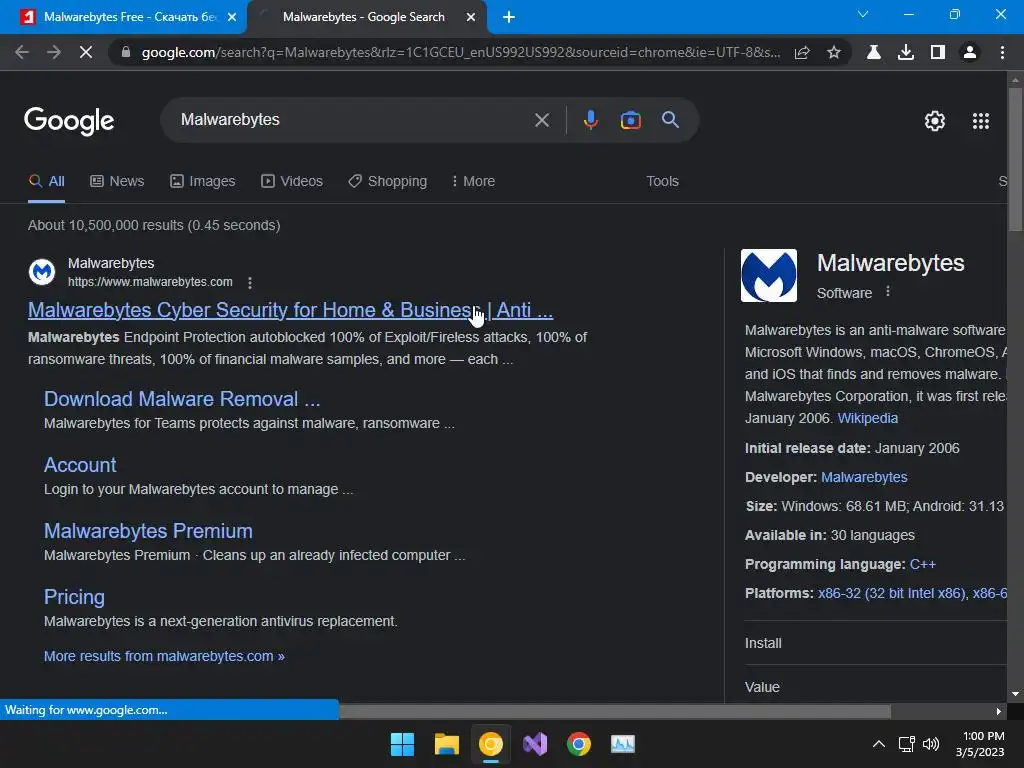Screen dimensions: 1024x768
Task: Switch to the Images results tab
Action: point(202,181)
